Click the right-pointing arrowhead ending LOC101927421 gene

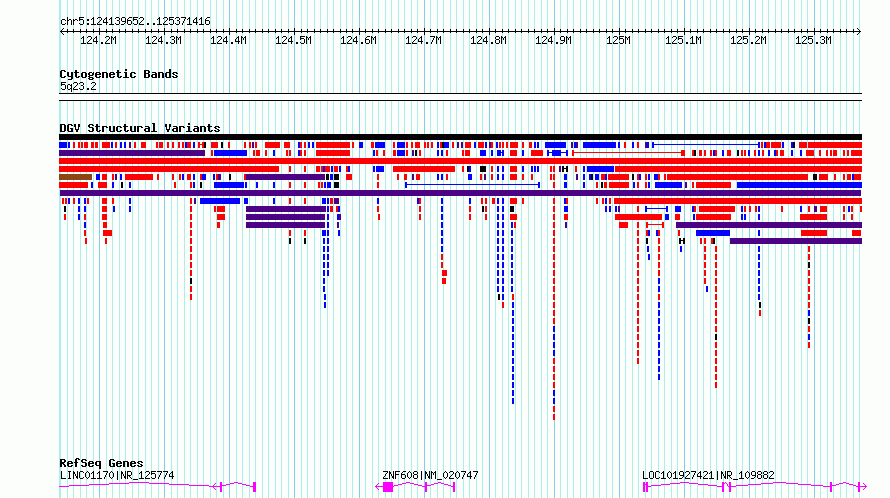(x=864, y=487)
